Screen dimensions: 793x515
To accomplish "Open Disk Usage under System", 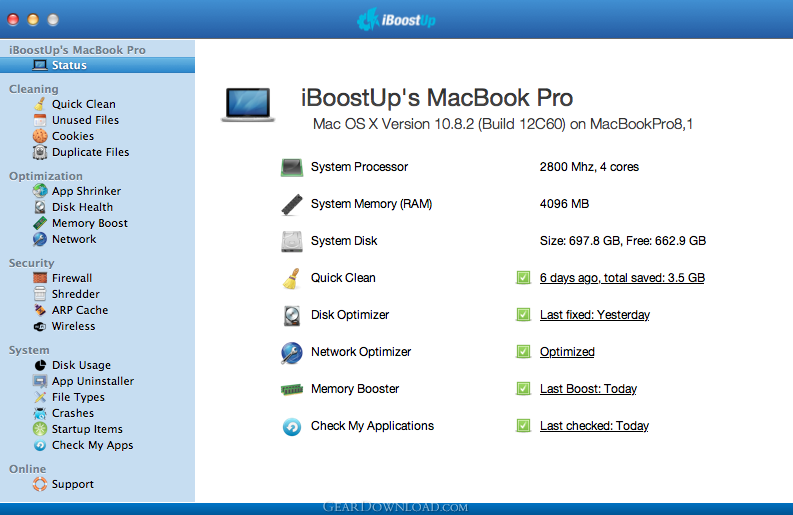I will click(x=81, y=365).
